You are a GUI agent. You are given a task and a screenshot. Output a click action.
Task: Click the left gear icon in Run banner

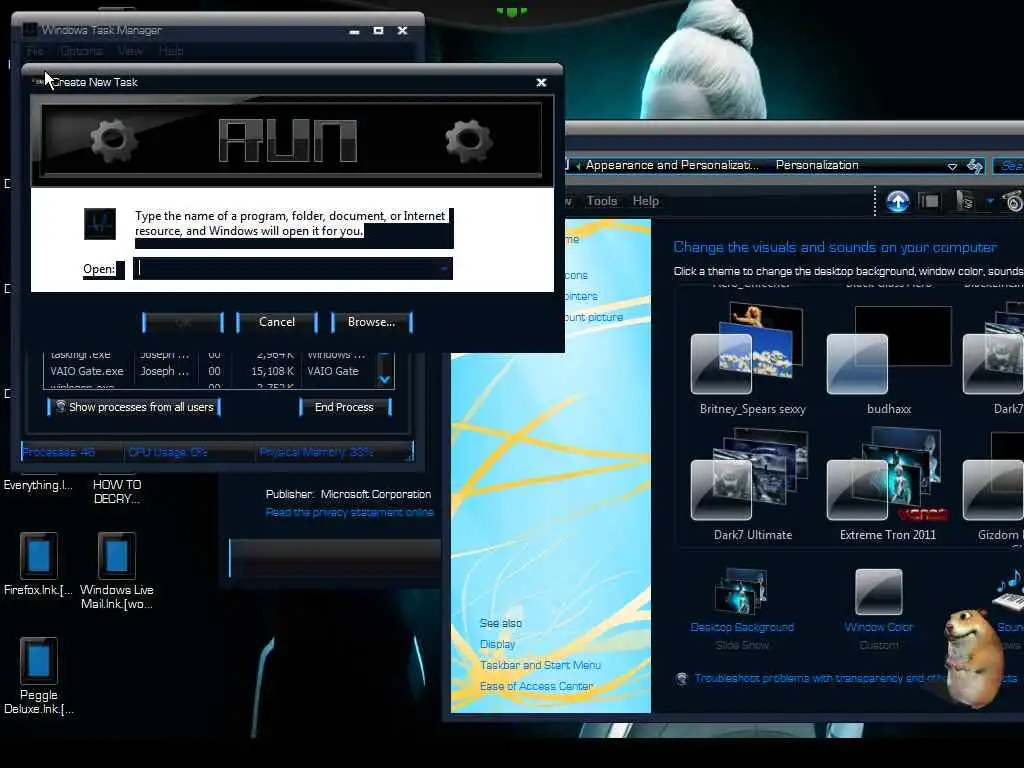coord(114,140)
